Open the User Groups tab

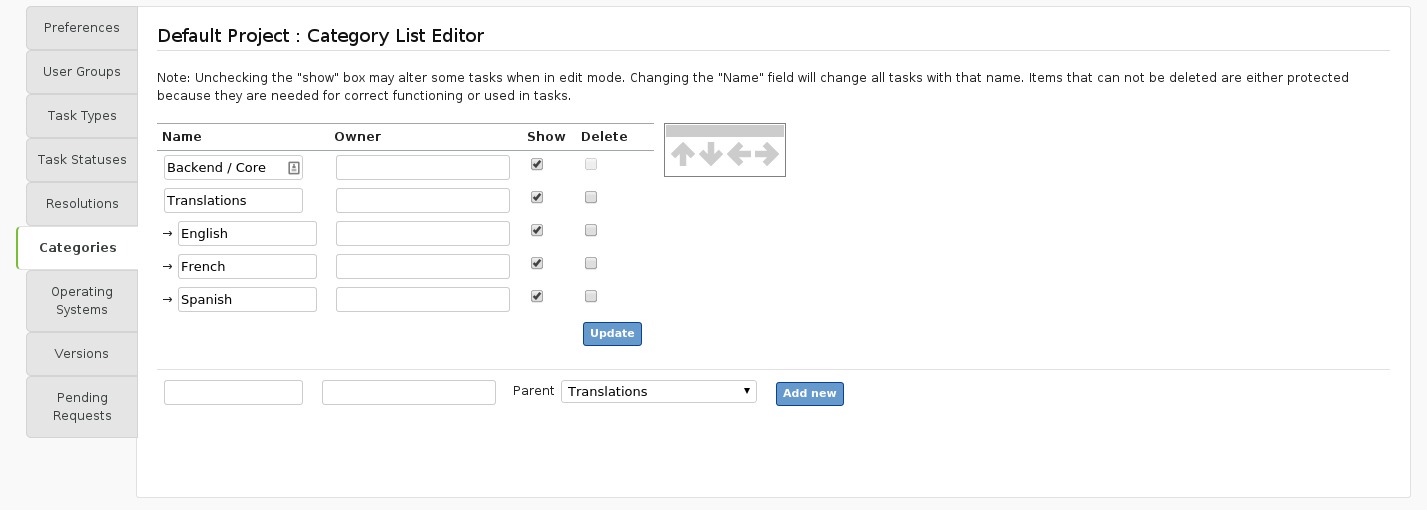click(x=82, y=72)
